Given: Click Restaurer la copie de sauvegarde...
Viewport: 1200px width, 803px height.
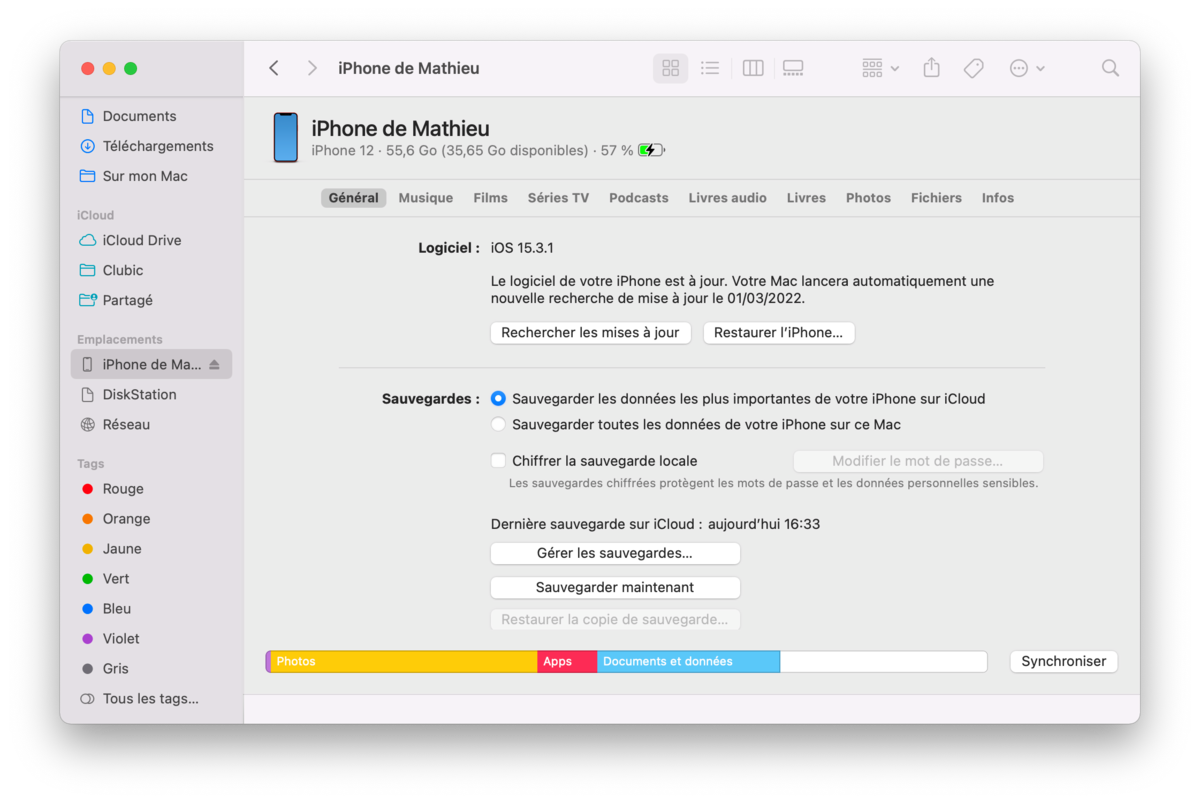Looking at the screenshot, I should coord(615,619).
